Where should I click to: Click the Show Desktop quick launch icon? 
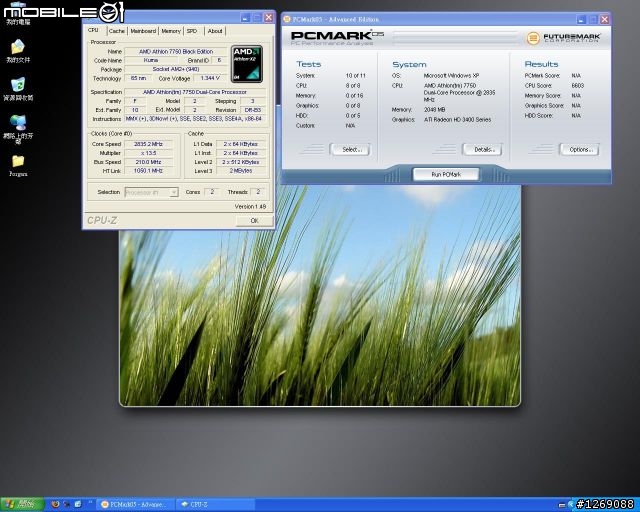[78, 504]
